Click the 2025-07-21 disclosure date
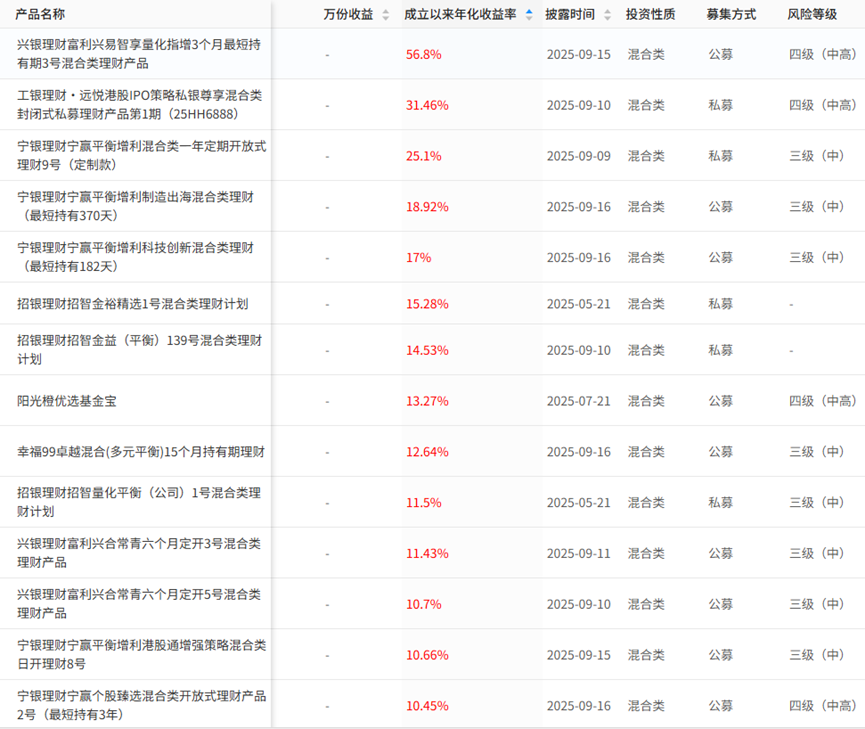Viewport: 865px width, 729px height. pos(579,401)
